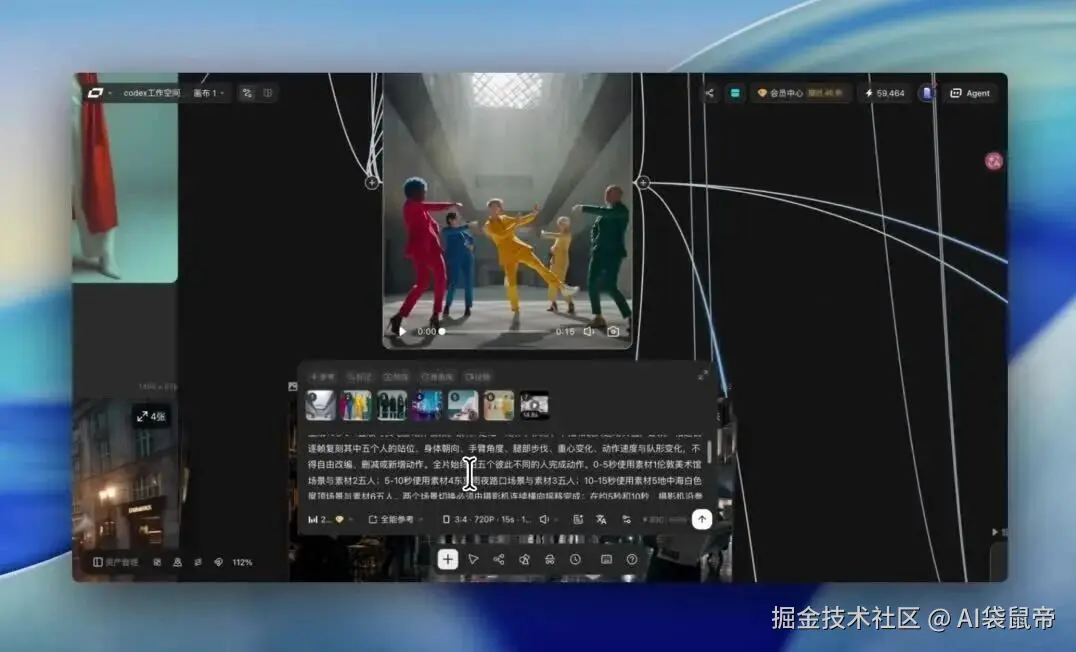Open the 会员中心 membership center
The image size is (1076, 652).
(x=800, y=93)
